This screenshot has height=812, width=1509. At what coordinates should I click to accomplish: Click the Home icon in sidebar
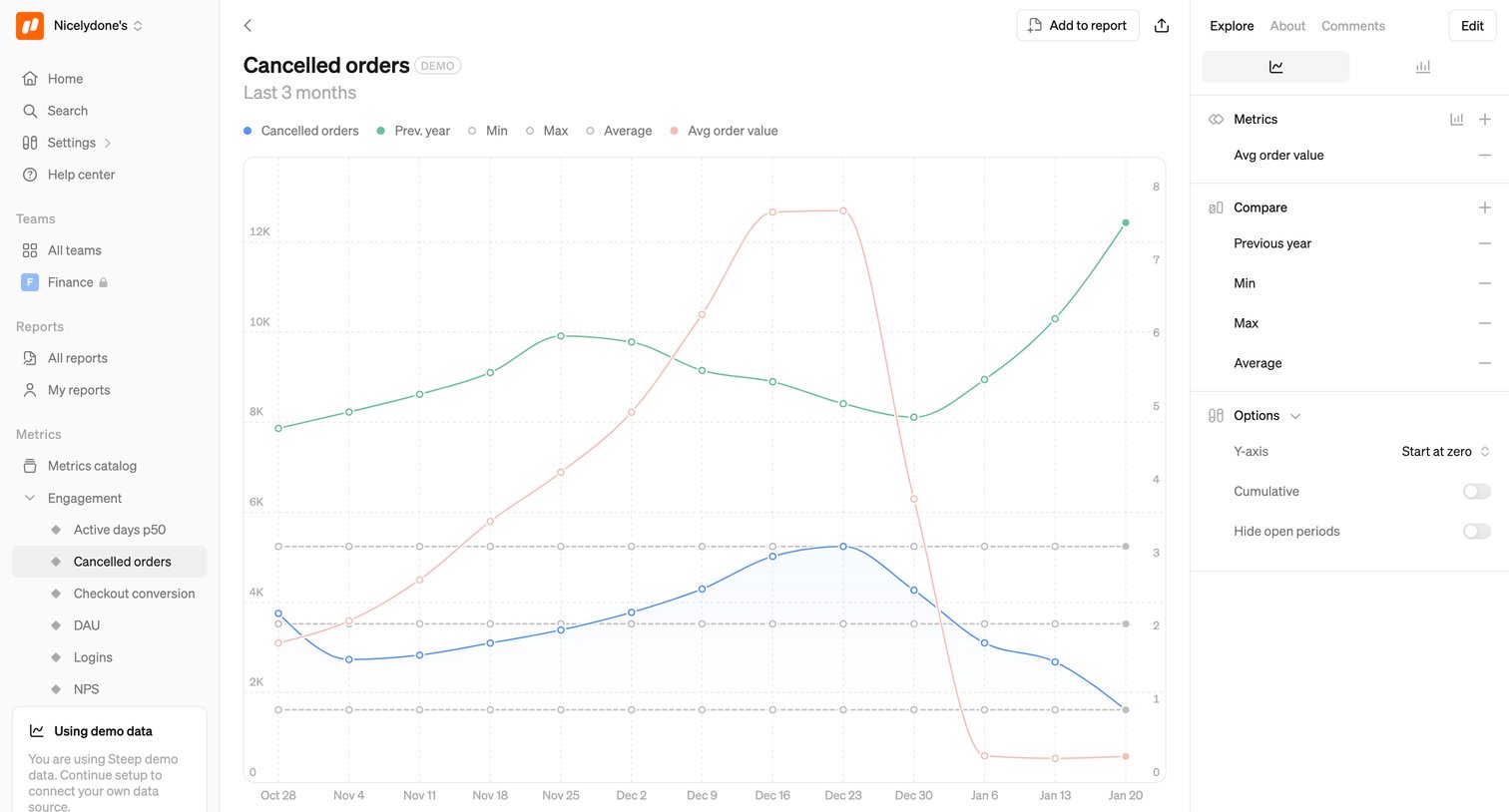point(30,79)
